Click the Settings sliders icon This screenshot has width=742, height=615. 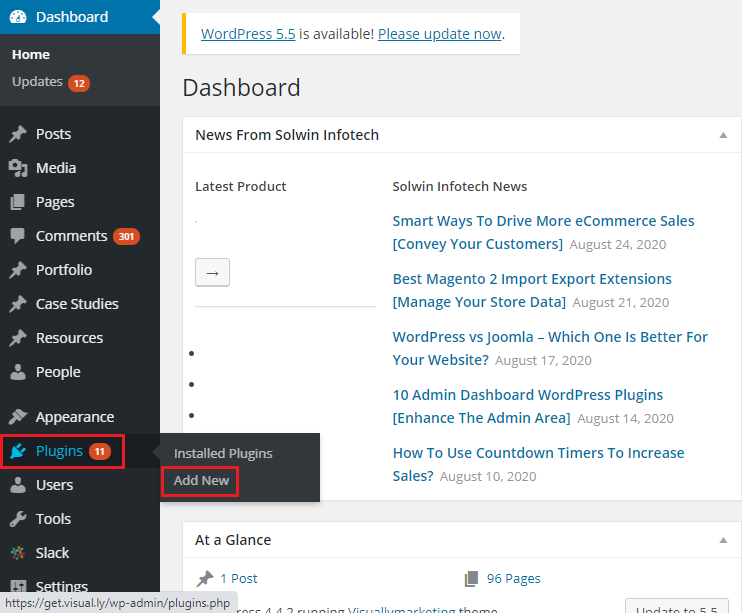18,587
